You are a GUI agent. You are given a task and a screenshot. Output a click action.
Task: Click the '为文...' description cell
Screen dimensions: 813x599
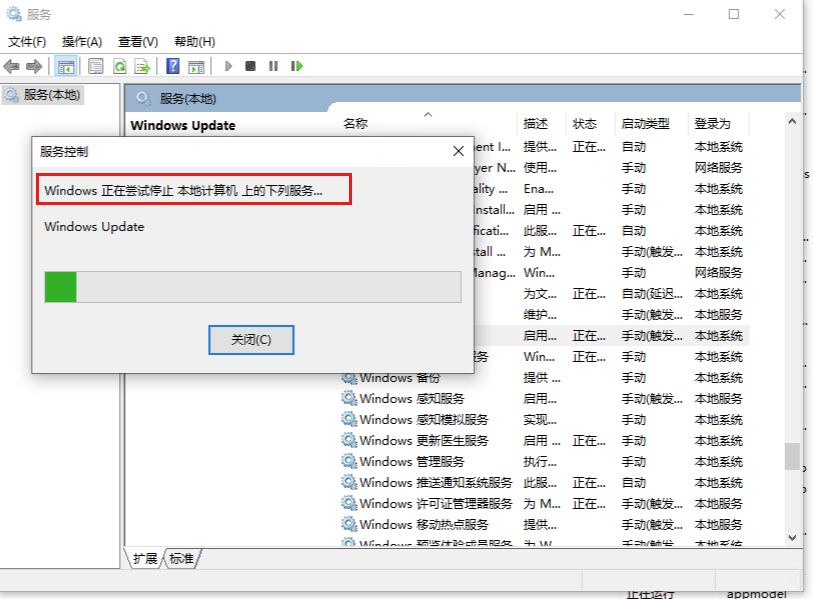pyautogui.click(x=540, y=294)
